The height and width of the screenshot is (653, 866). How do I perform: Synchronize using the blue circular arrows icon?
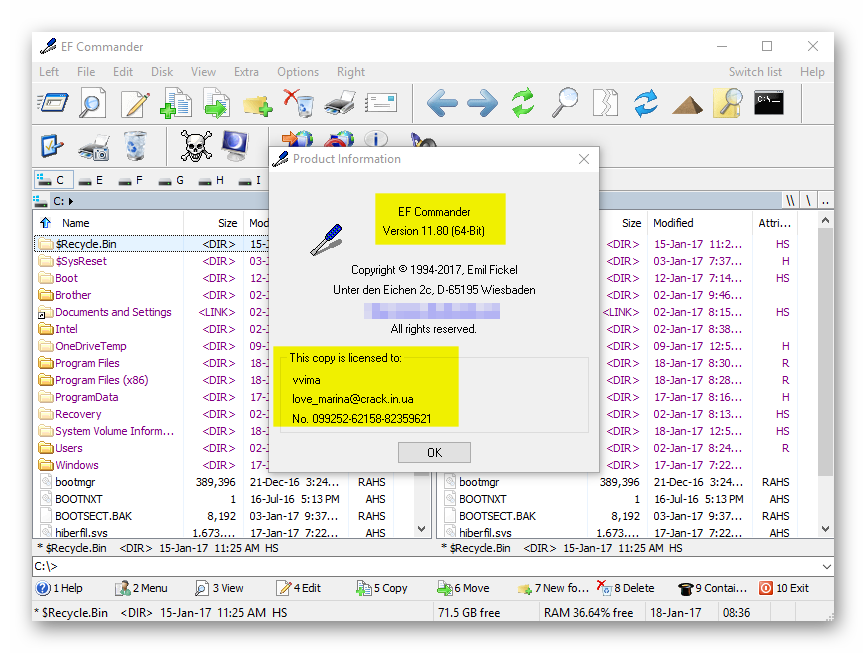(646, 103)
